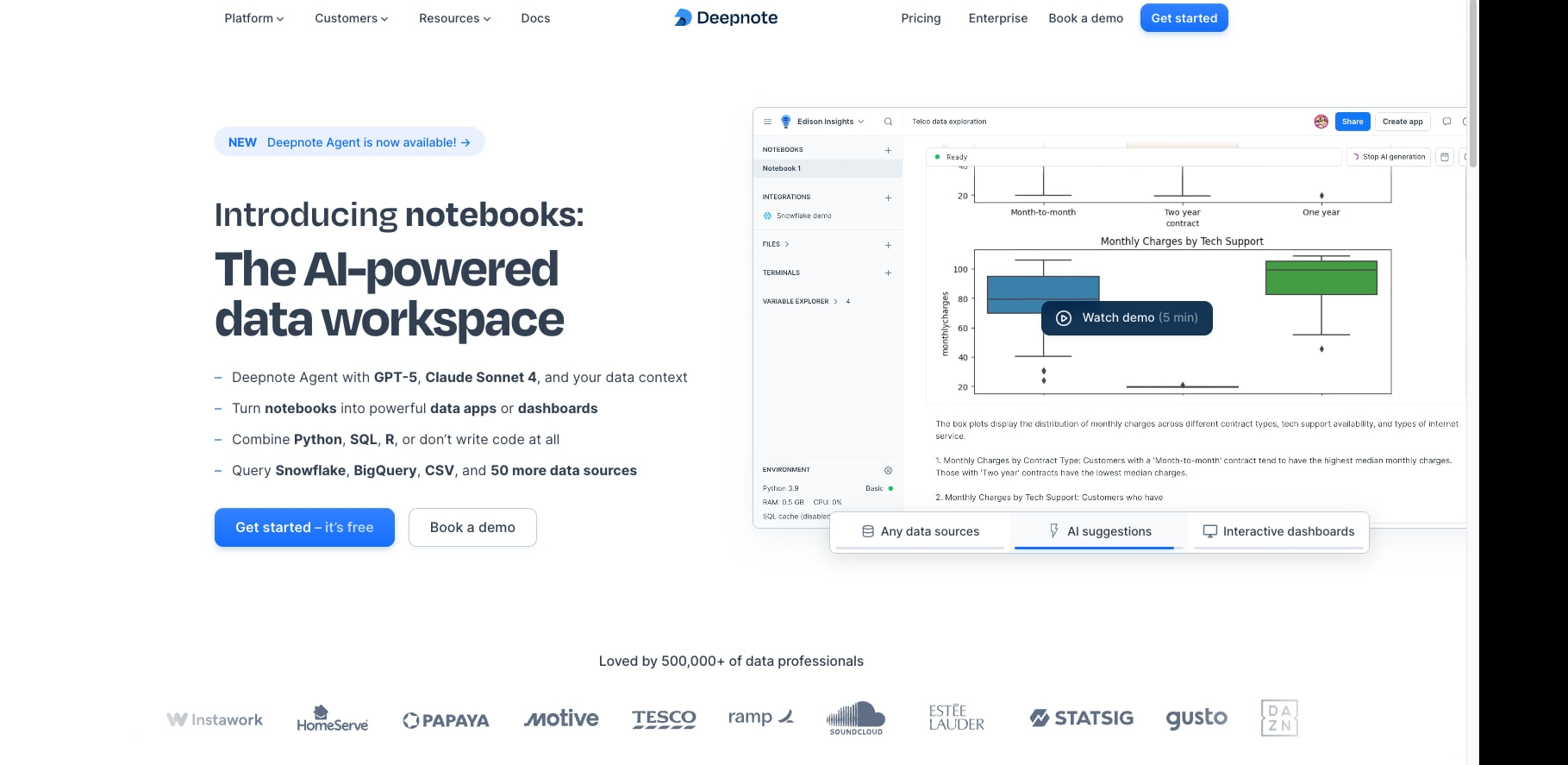1568x765 pixels.
Task: Click the Telco data exploration title
Action: 949,122
